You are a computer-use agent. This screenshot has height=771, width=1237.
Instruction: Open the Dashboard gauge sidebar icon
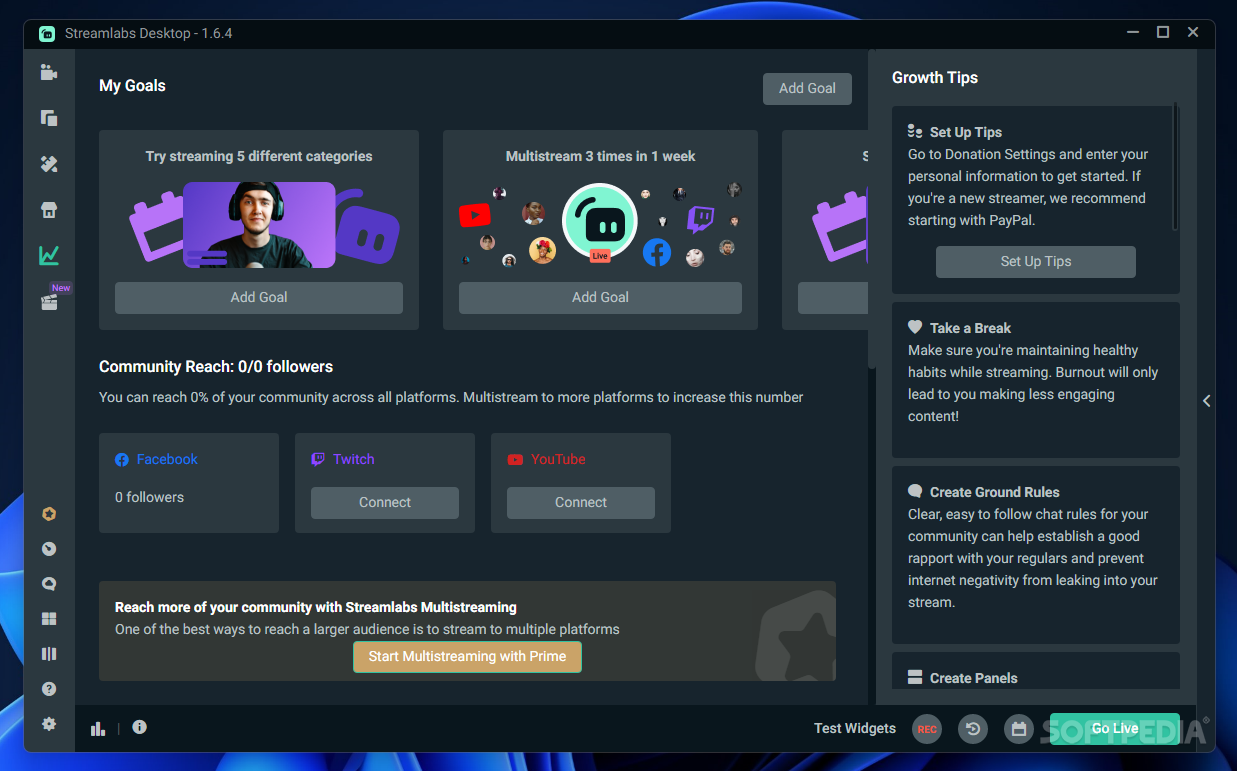(x=49, y=549)
